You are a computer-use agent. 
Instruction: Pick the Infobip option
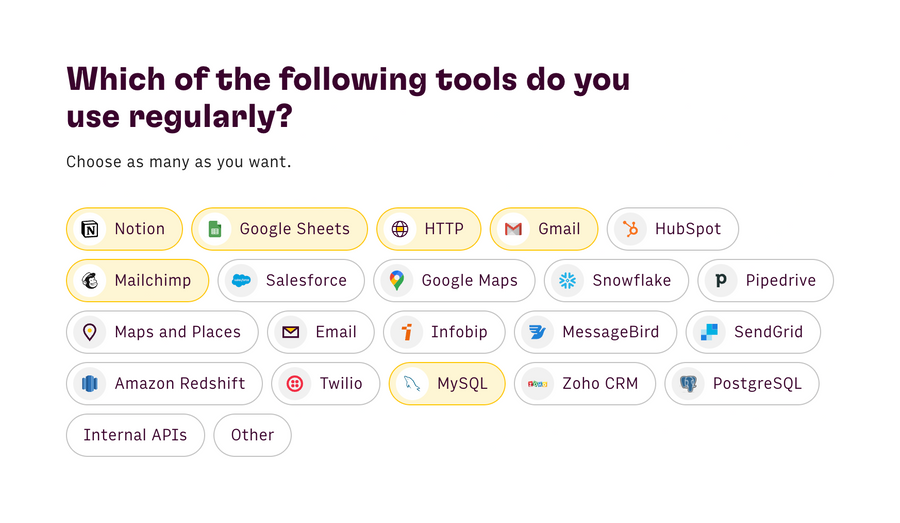tap(444, 332)
